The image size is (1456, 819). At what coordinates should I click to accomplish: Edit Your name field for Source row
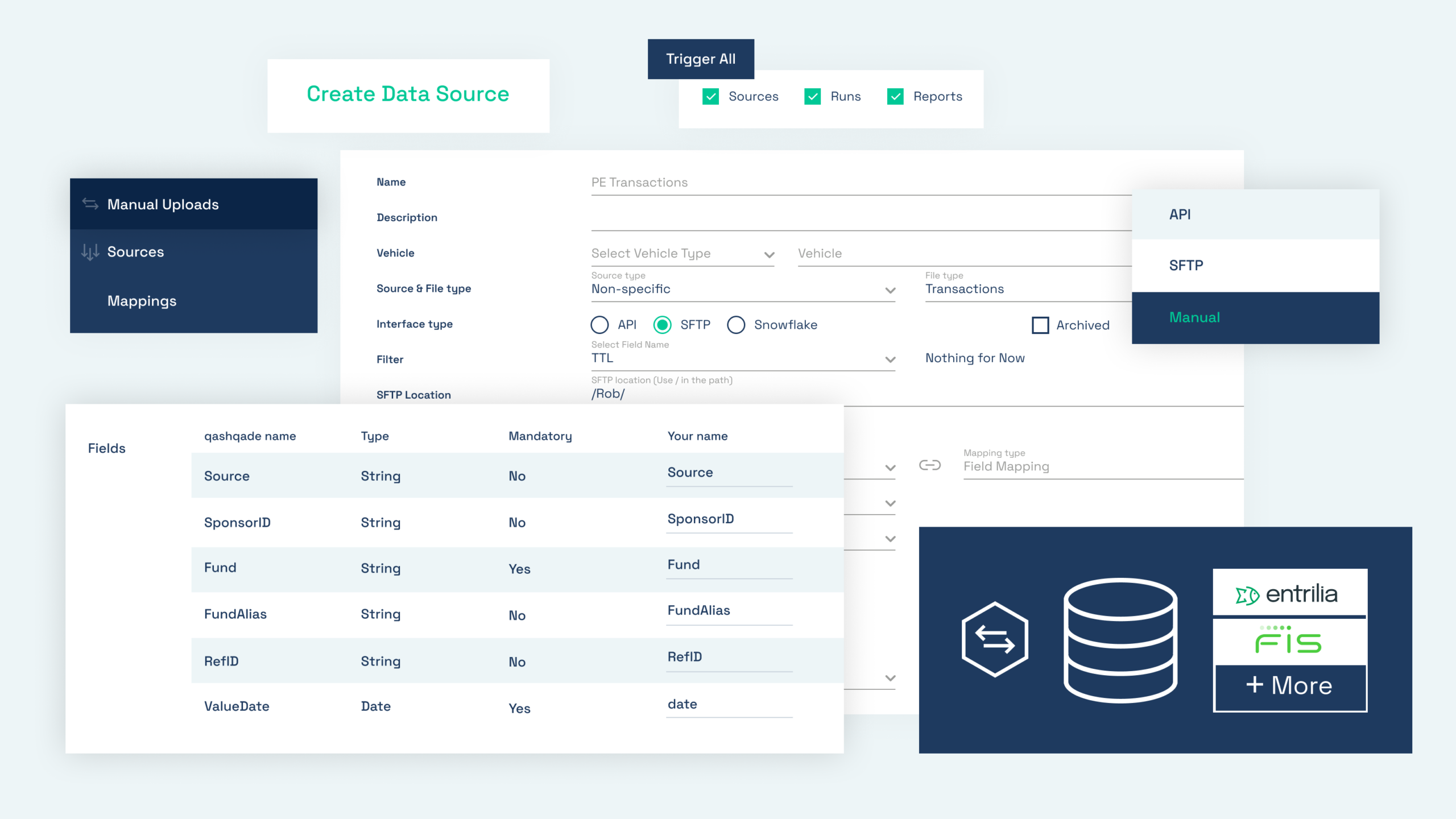[729, 473]
